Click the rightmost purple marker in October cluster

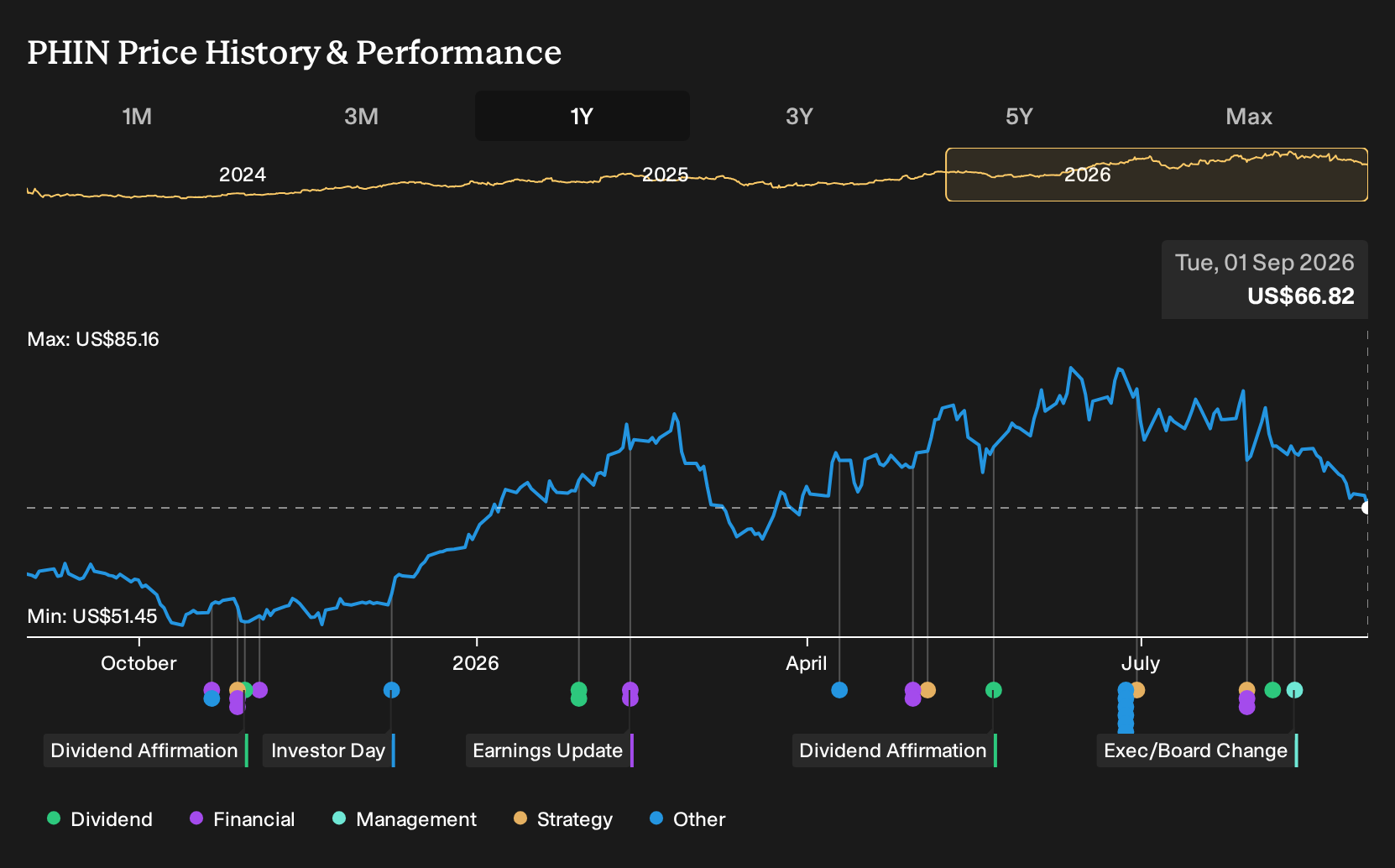click(x=259, y=690)
